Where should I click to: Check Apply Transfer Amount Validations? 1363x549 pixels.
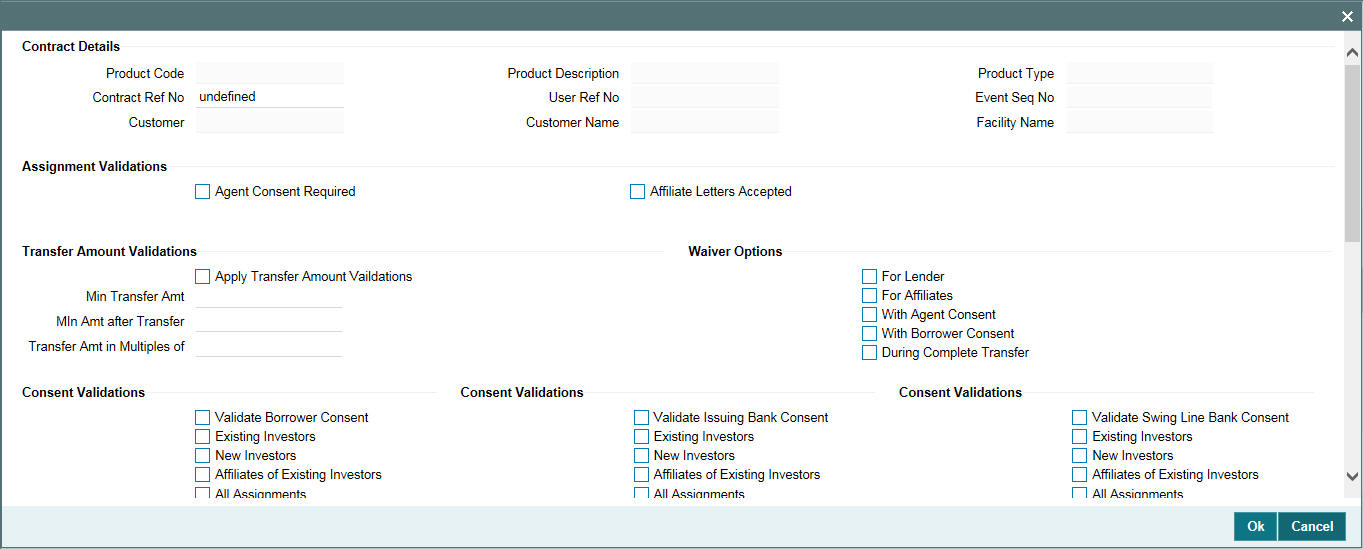[x=203, y=277]
